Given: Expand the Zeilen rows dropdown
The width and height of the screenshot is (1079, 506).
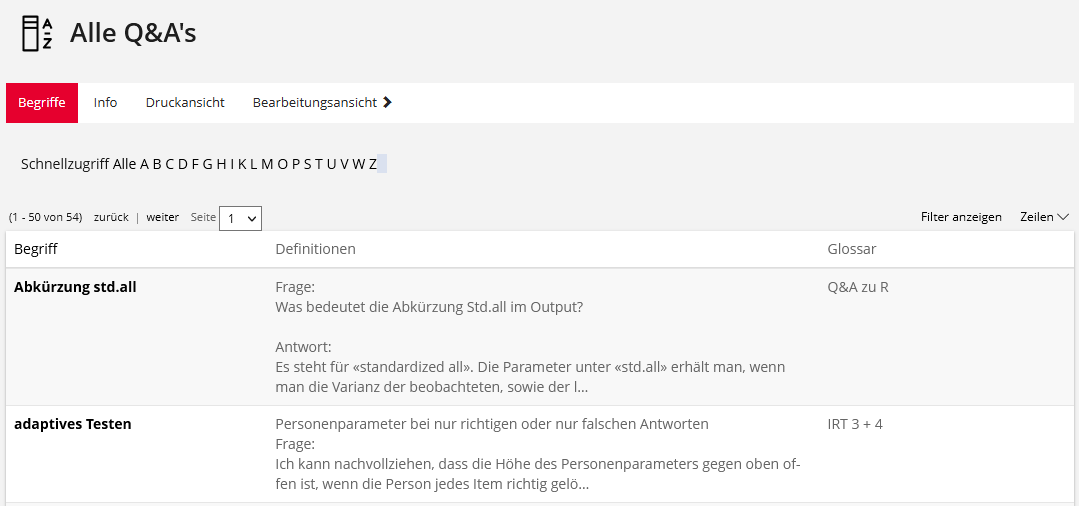Looking at the screenshot, I should tap(1044, 217).
